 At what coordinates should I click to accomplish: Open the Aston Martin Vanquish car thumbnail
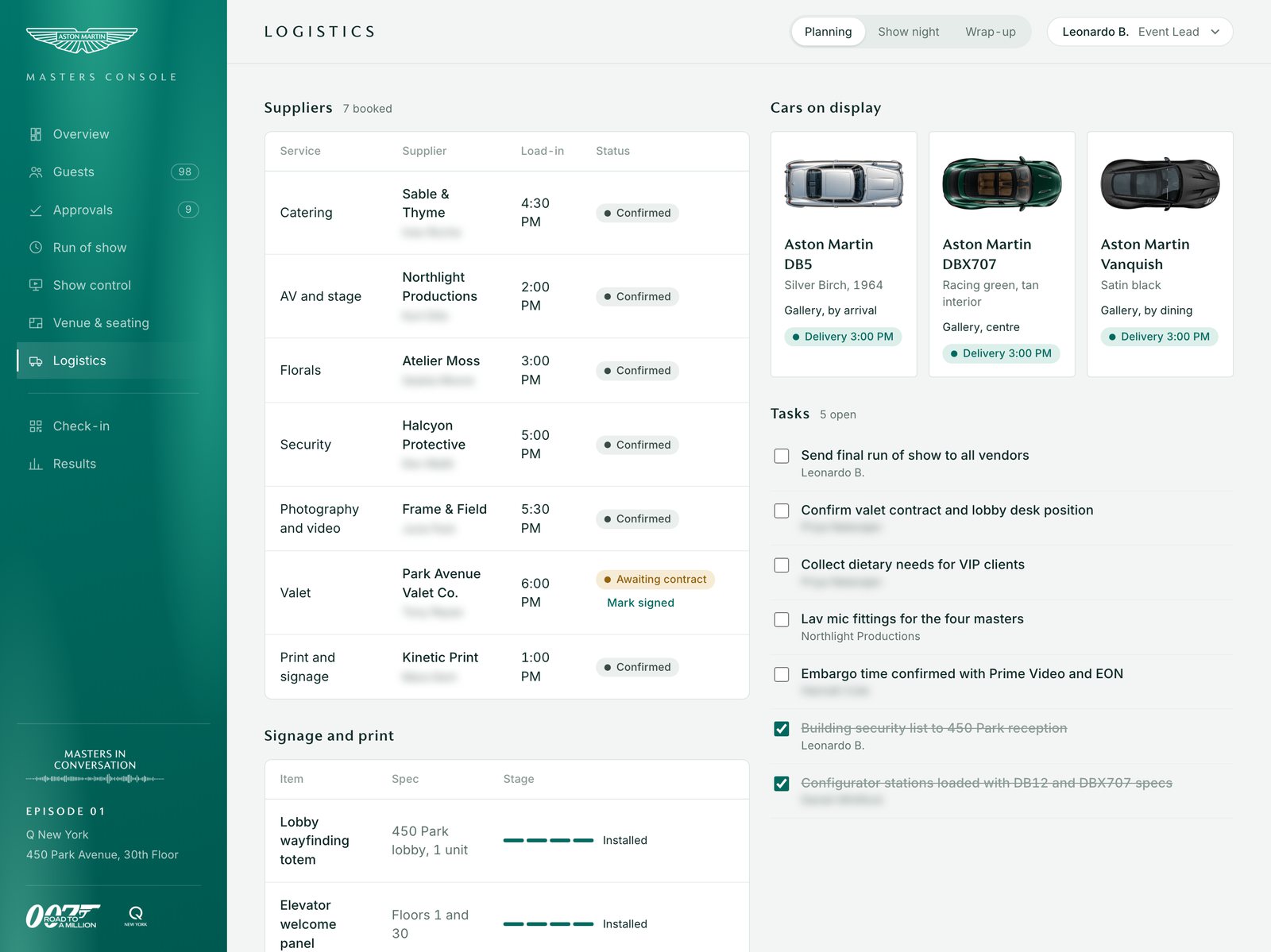[1160, 183]
